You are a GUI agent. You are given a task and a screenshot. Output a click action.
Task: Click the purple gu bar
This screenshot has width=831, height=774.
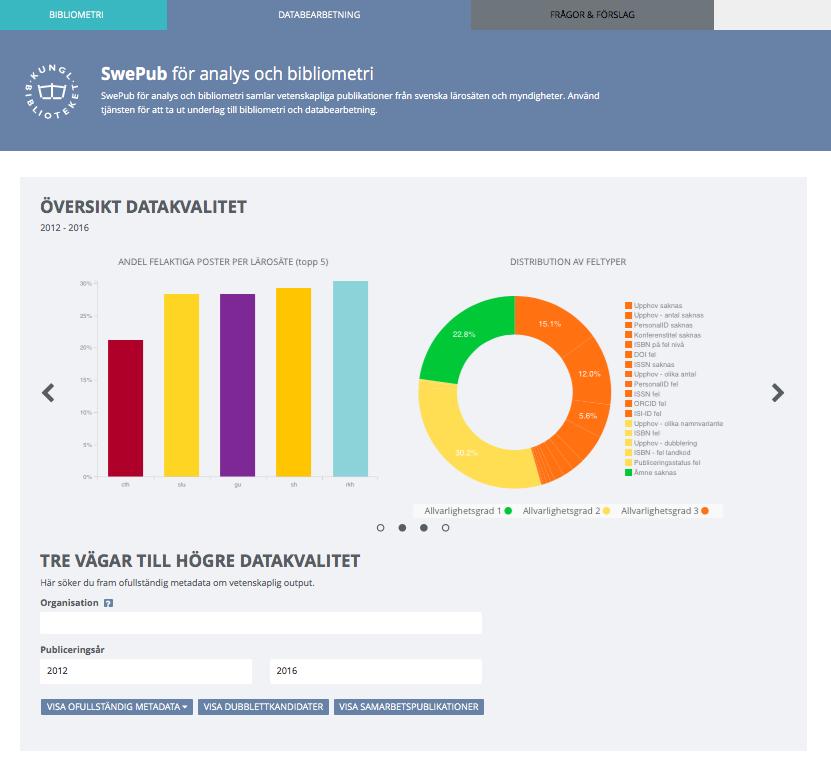click(x=237, y=385)
